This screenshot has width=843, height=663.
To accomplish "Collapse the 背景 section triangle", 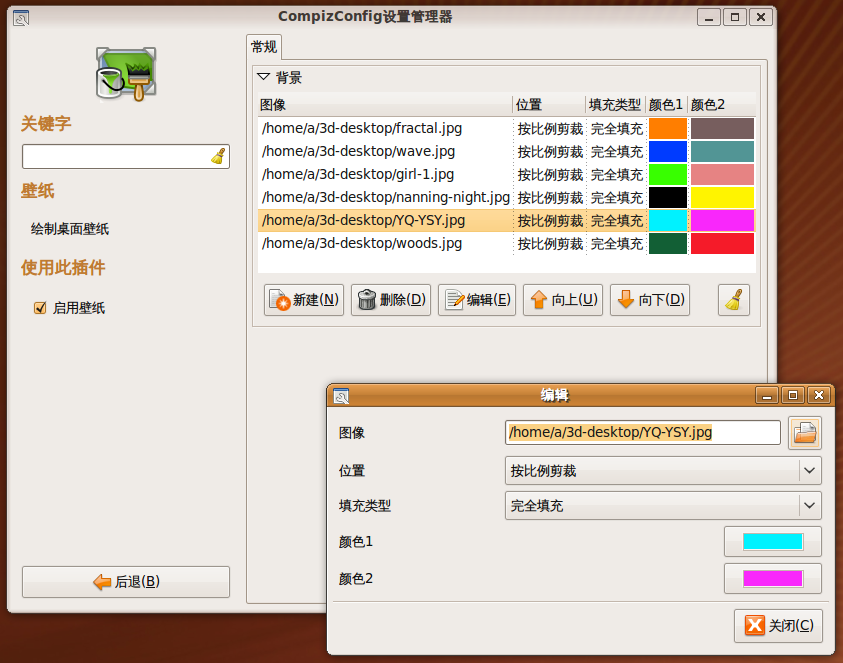I will pos(263,77).
